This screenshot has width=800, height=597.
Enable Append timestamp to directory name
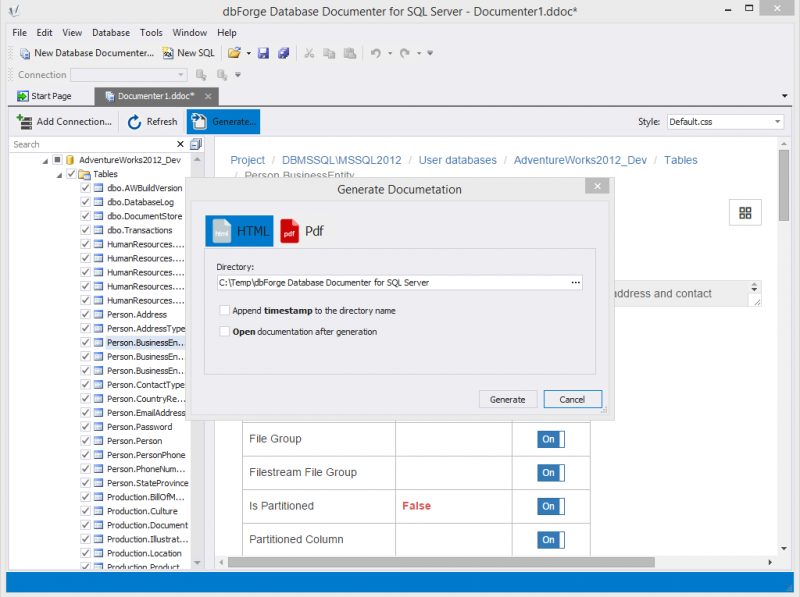[224, 310]
